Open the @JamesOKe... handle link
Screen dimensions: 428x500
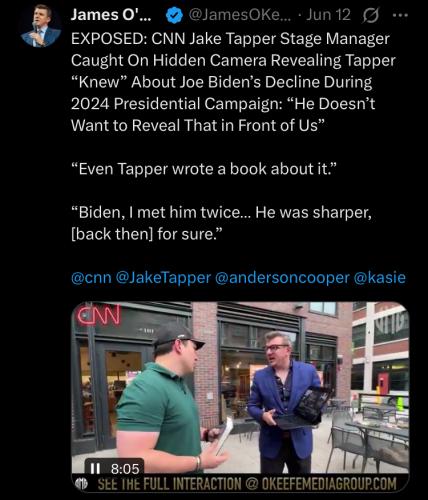tap(239, 15)
